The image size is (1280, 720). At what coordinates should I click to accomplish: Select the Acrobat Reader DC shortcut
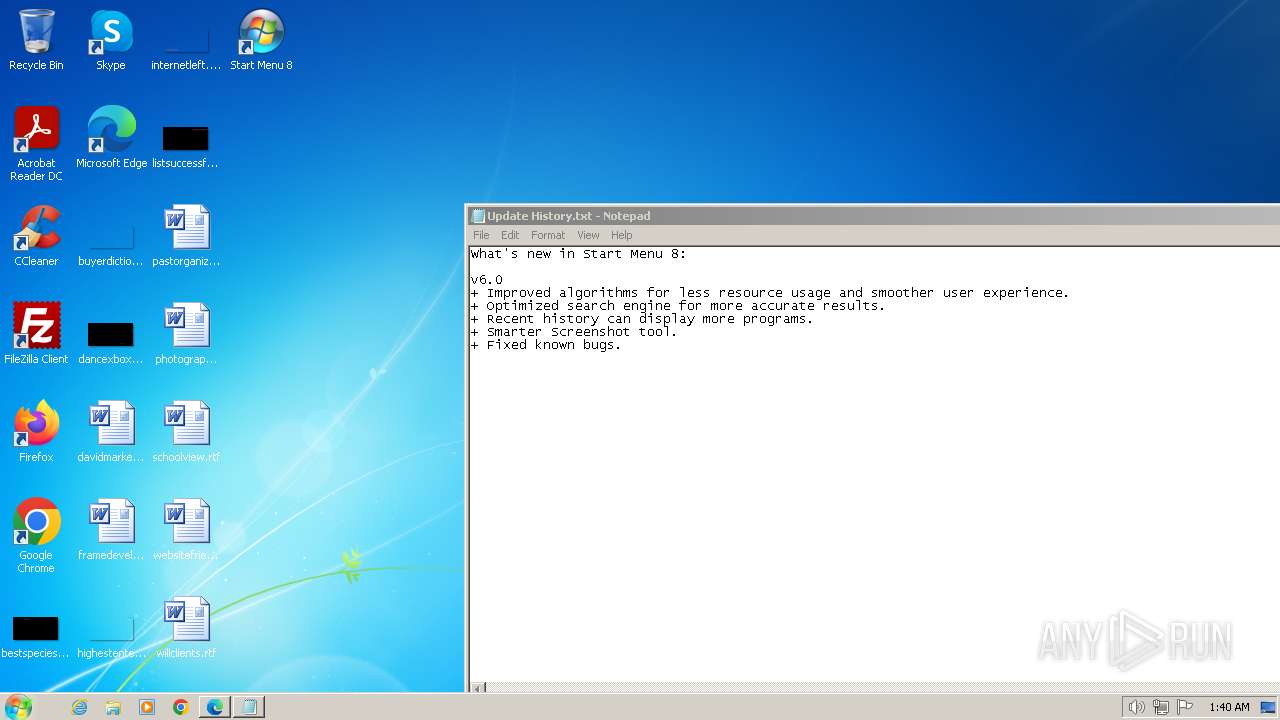(x=36, y=144)
